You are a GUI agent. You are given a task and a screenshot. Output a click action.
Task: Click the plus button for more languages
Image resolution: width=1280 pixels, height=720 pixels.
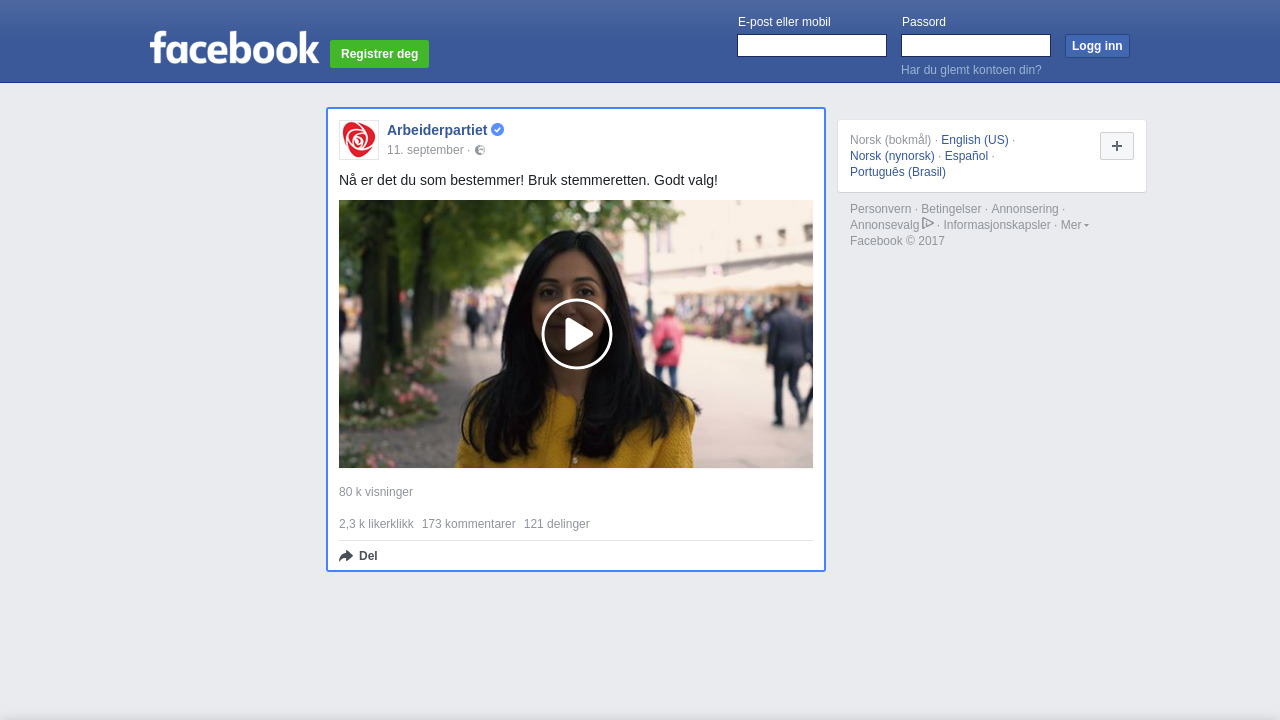pos(1116,146)
